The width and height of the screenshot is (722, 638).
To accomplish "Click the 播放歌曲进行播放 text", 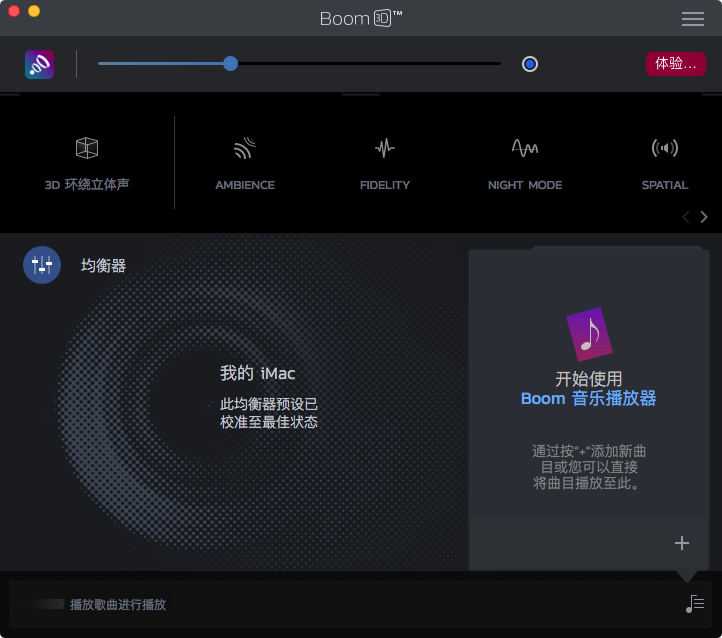I will point(118,604).
